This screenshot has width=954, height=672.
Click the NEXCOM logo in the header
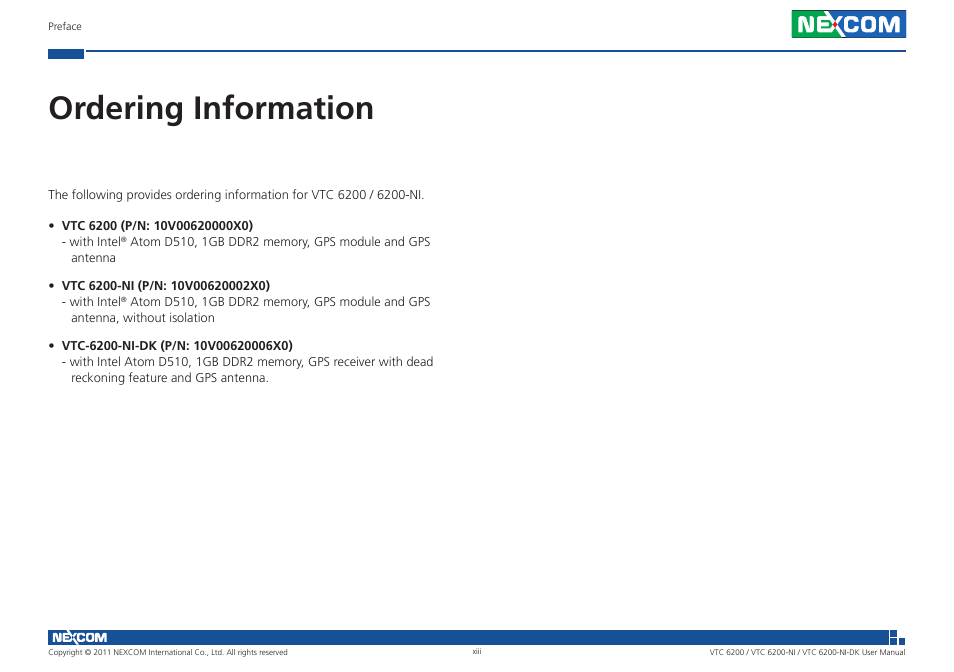848,24
